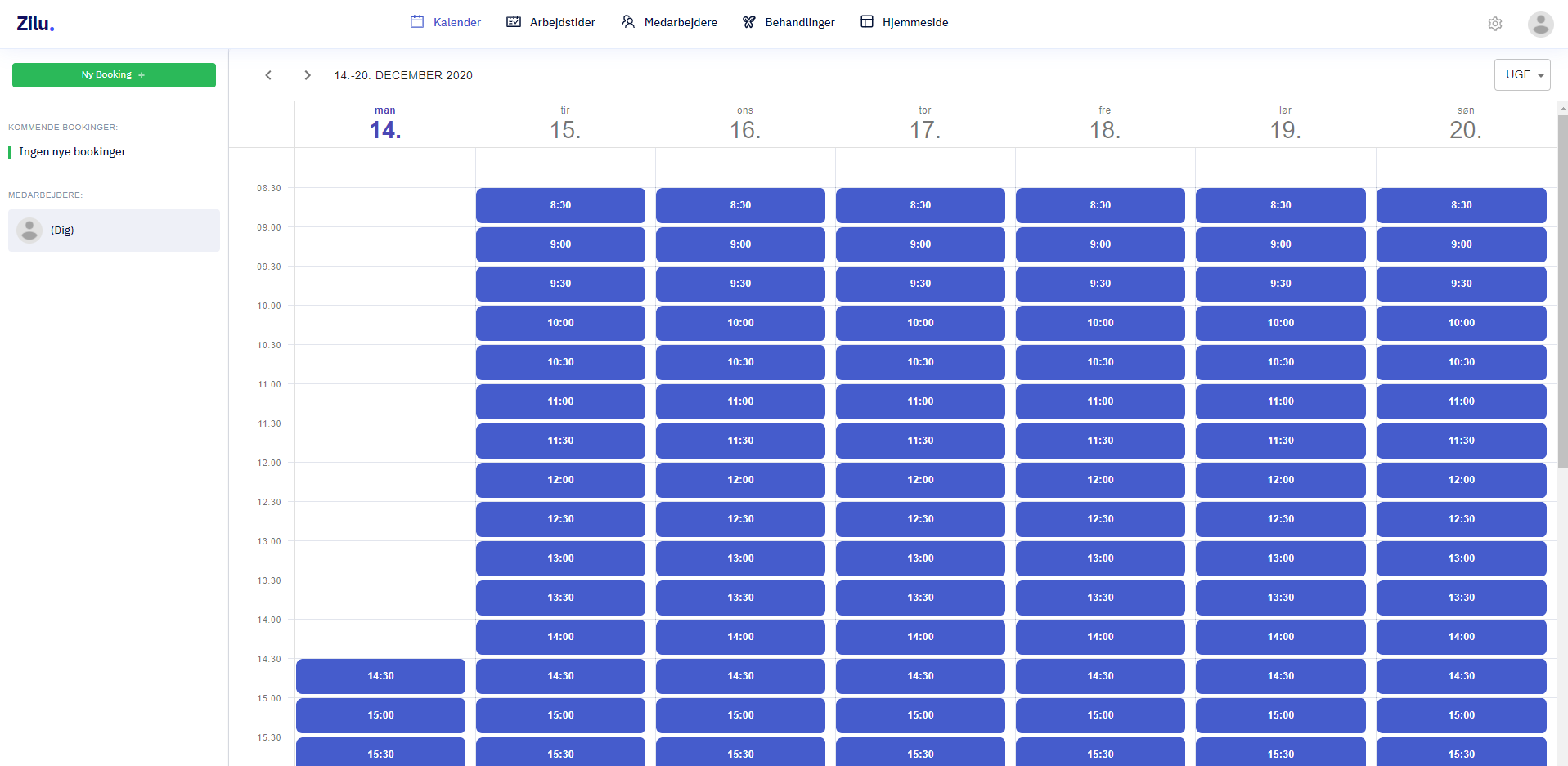
Task: Select Friday 18 day header
Action: pyautogui.click(x=1105, y=123)
